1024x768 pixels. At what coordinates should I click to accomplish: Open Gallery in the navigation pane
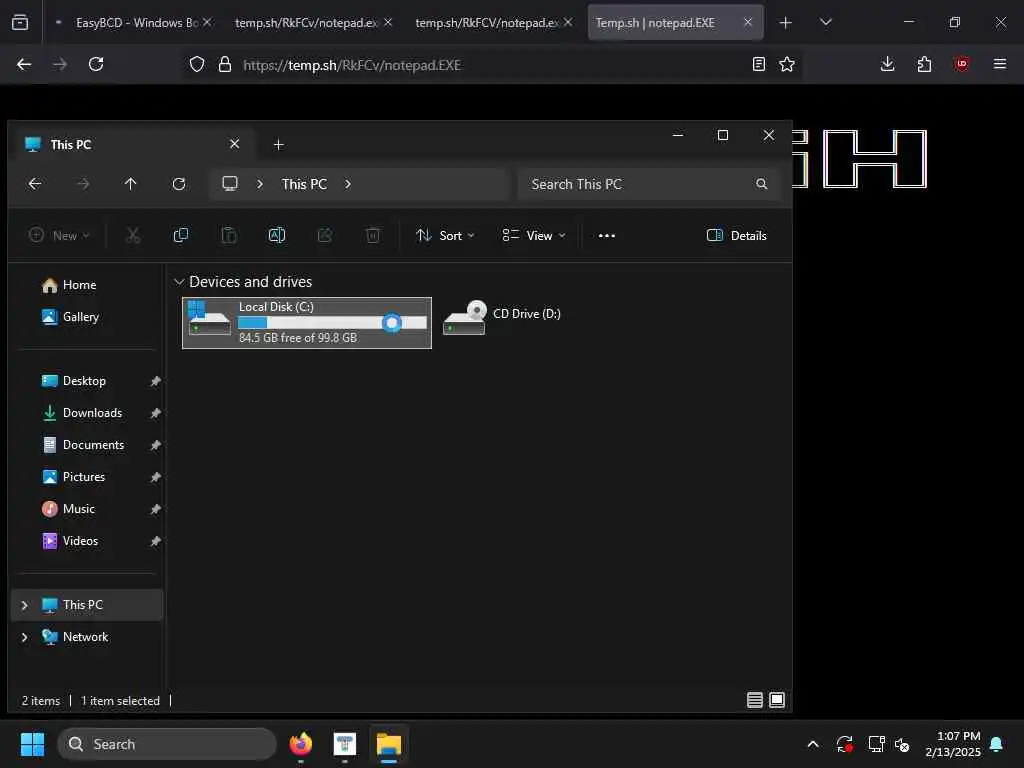pyautogui.click(x=80, y=317)
